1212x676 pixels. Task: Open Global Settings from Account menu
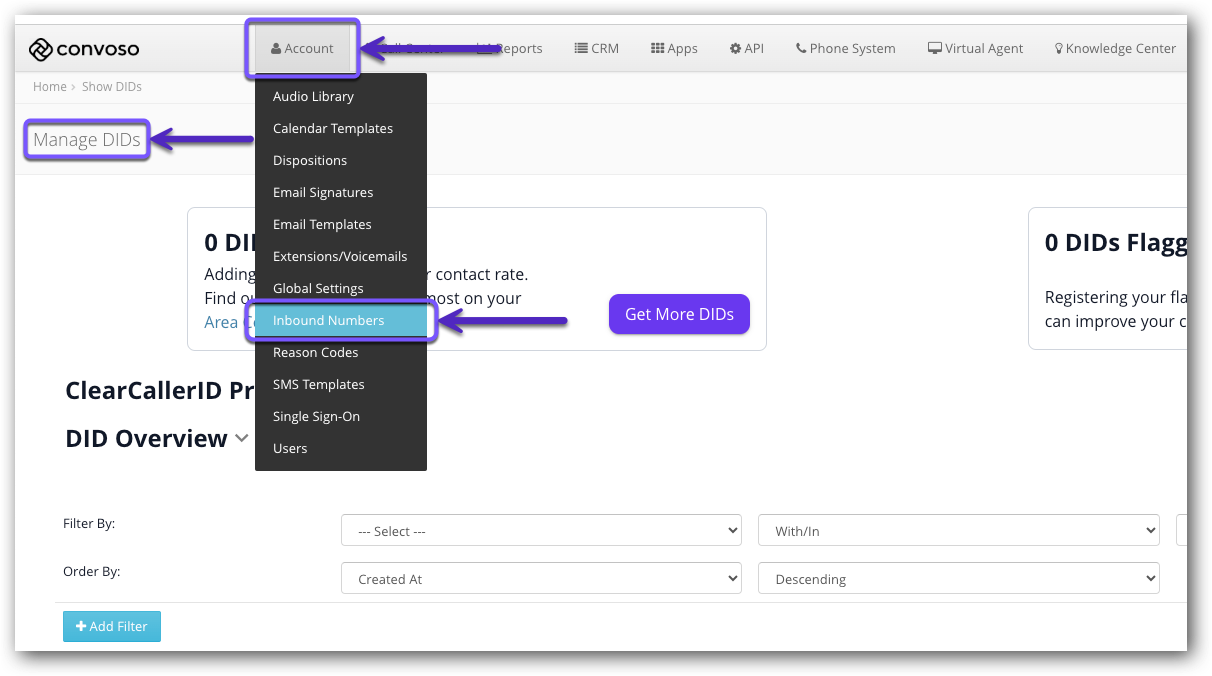pos(318,288)
